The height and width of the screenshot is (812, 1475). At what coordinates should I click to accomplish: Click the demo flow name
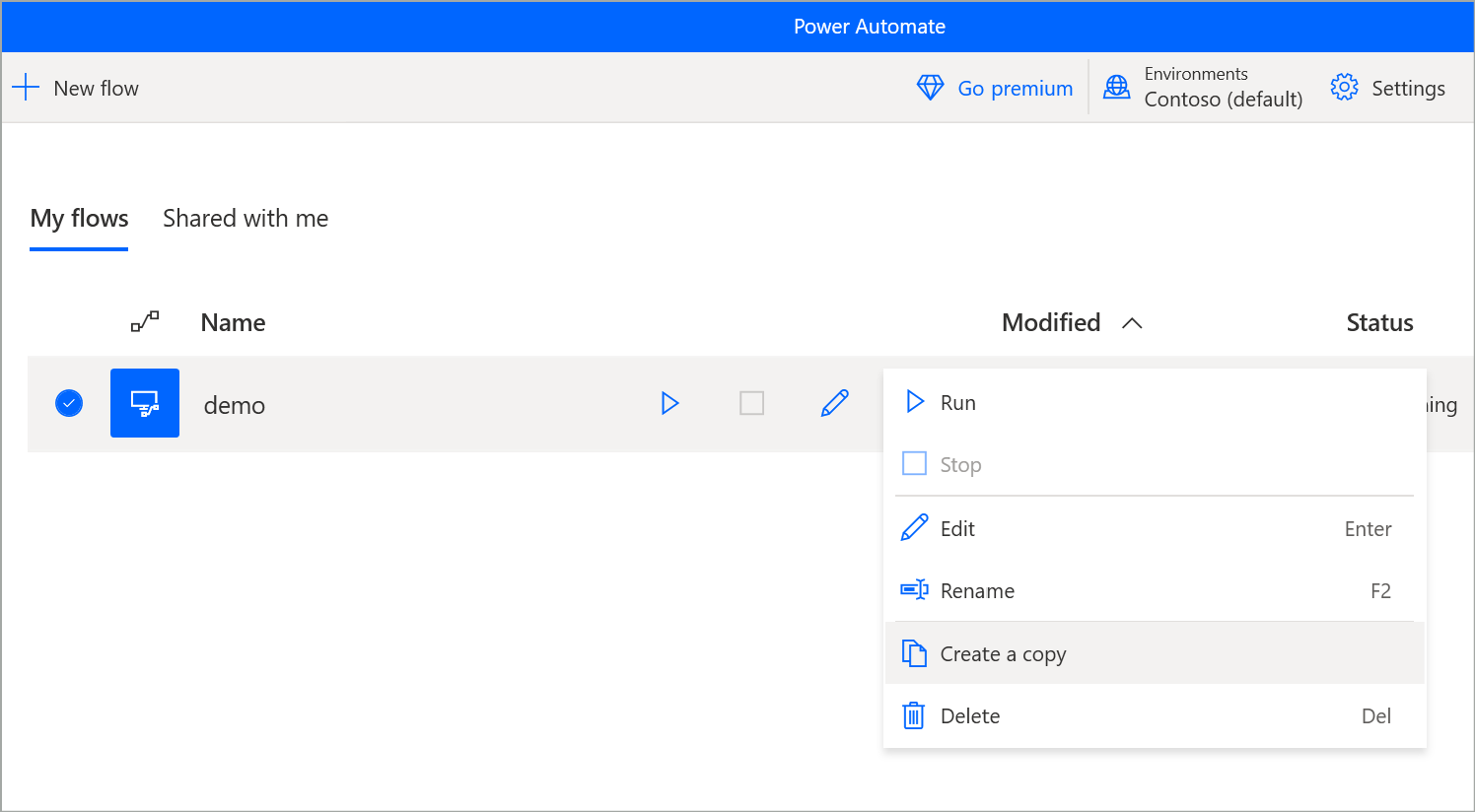(x=235, y=405)
